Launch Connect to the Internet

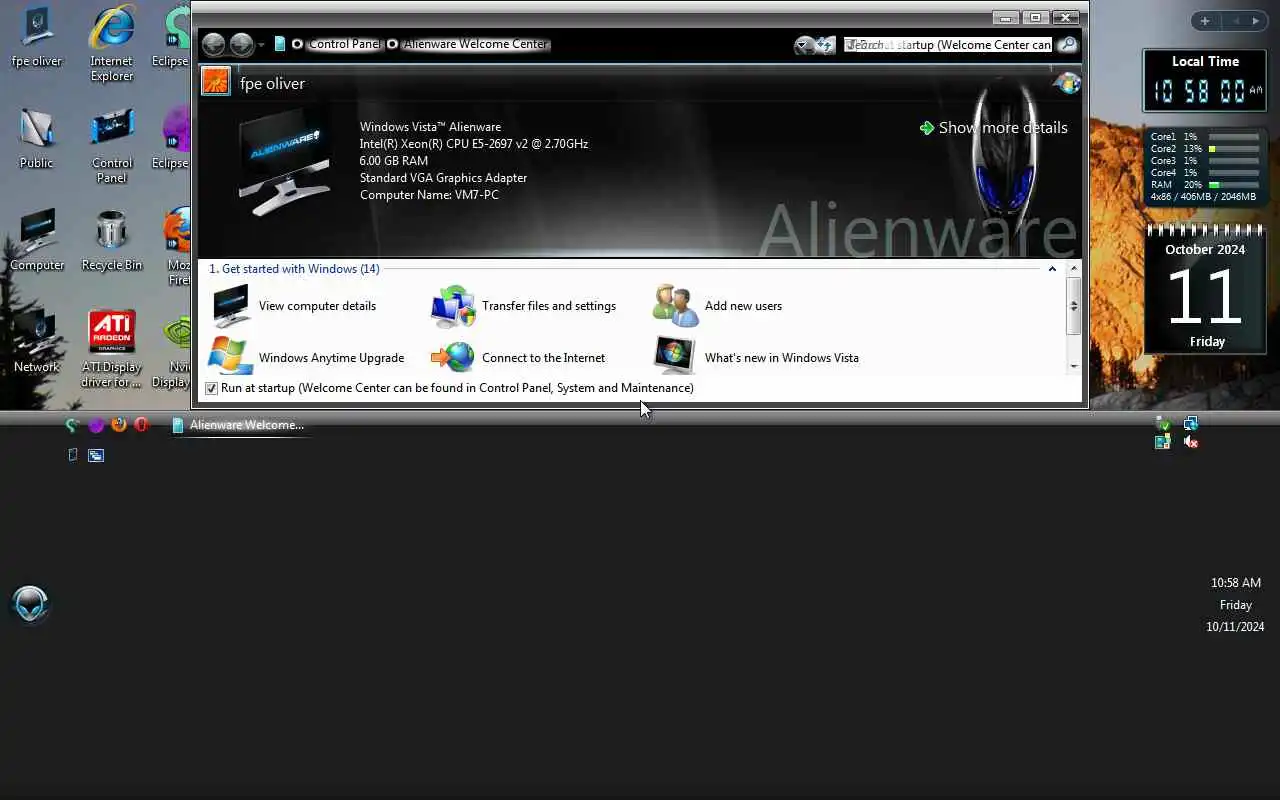(x=519, y=357)
